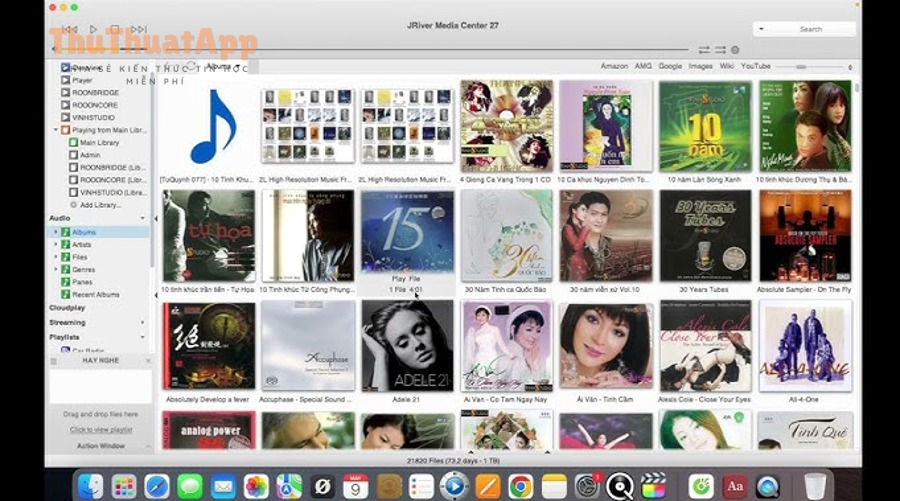Skip to next track

pos(139,29)
